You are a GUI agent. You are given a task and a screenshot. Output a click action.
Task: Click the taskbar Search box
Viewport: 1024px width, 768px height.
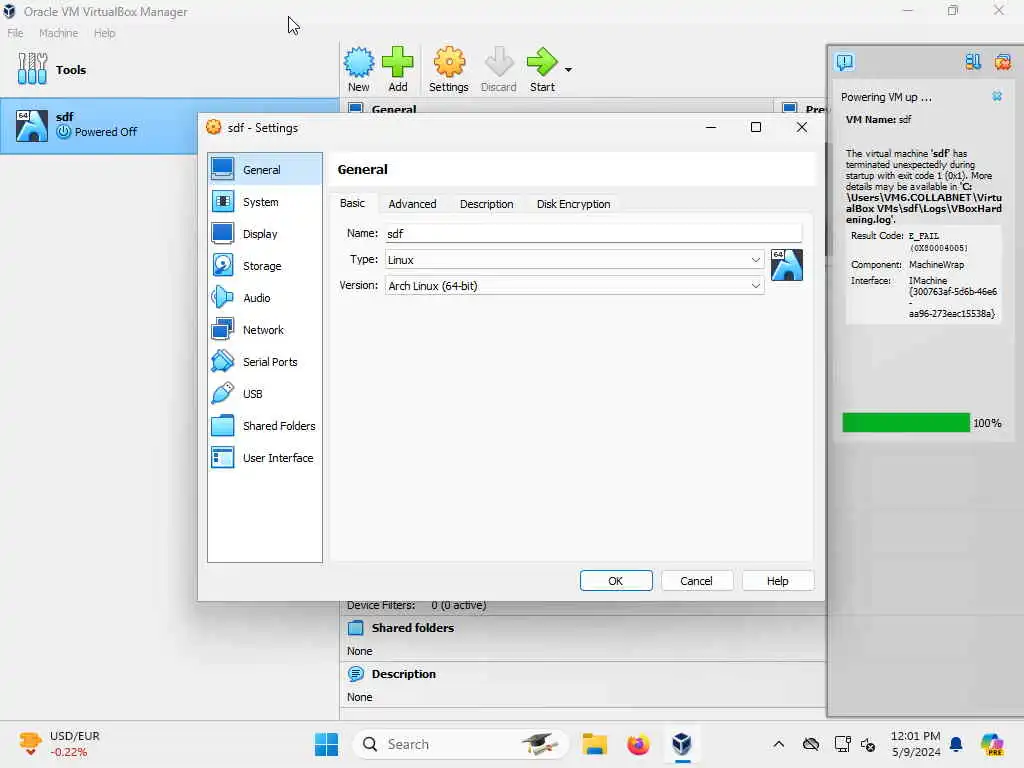pos(460,744)
